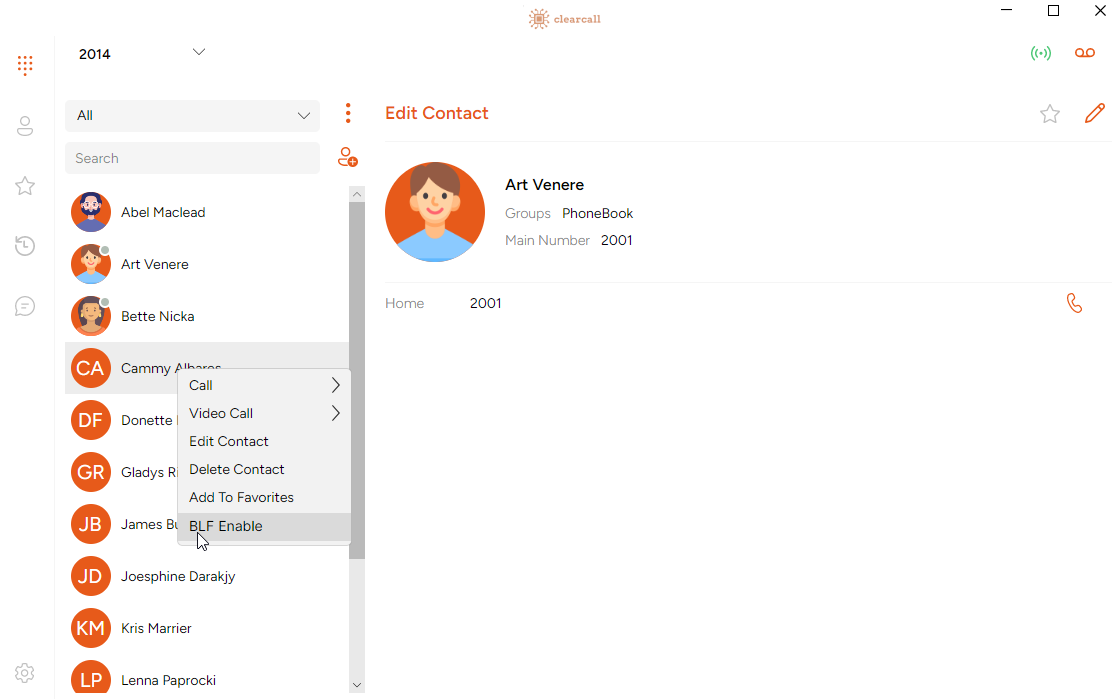
Task: Select Edit Contact in context menu
Action: click(228, 441)
